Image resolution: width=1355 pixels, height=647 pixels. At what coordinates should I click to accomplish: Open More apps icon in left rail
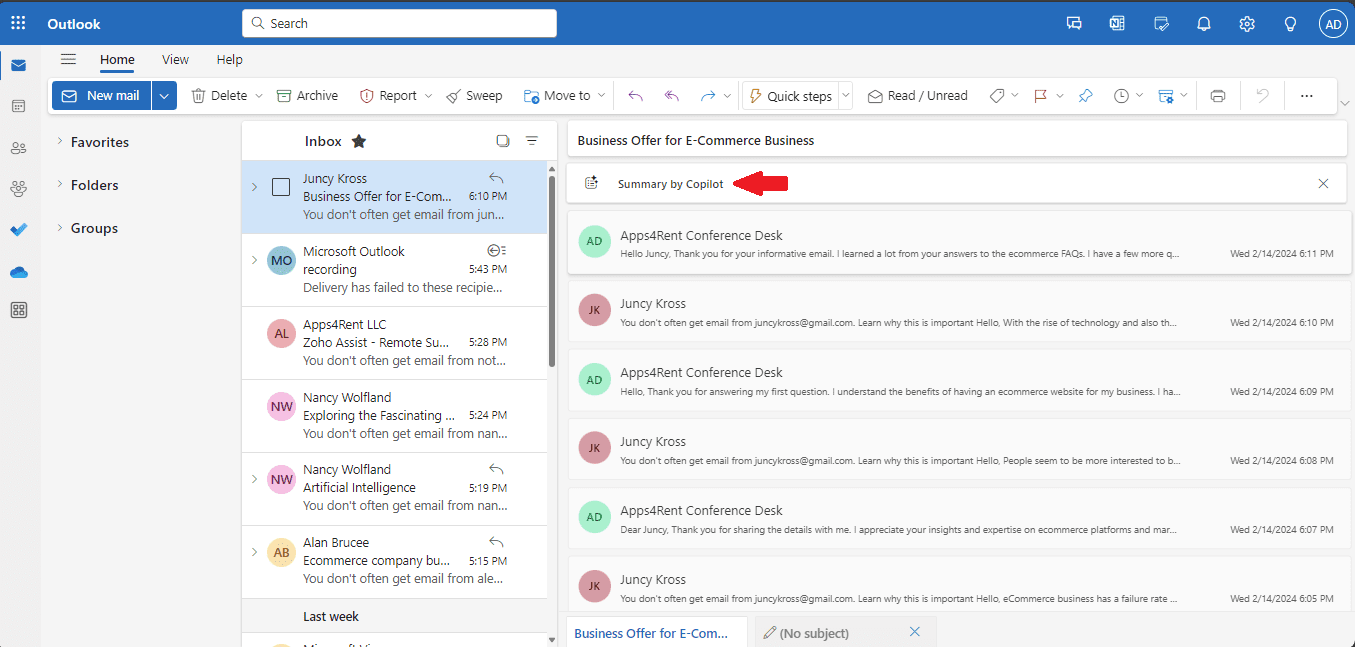(x=18, y=310)
